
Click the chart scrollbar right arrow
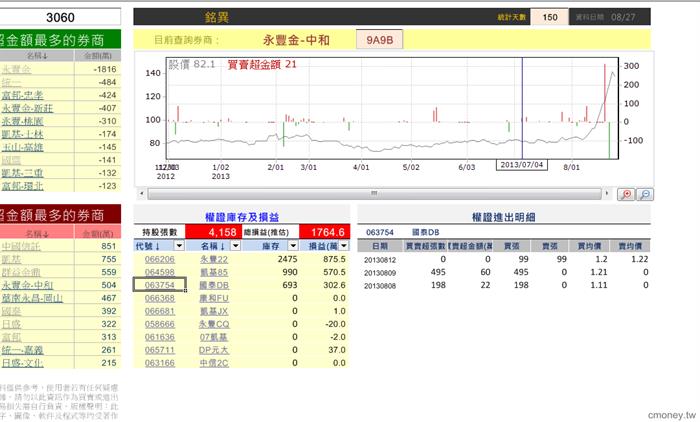607,193
